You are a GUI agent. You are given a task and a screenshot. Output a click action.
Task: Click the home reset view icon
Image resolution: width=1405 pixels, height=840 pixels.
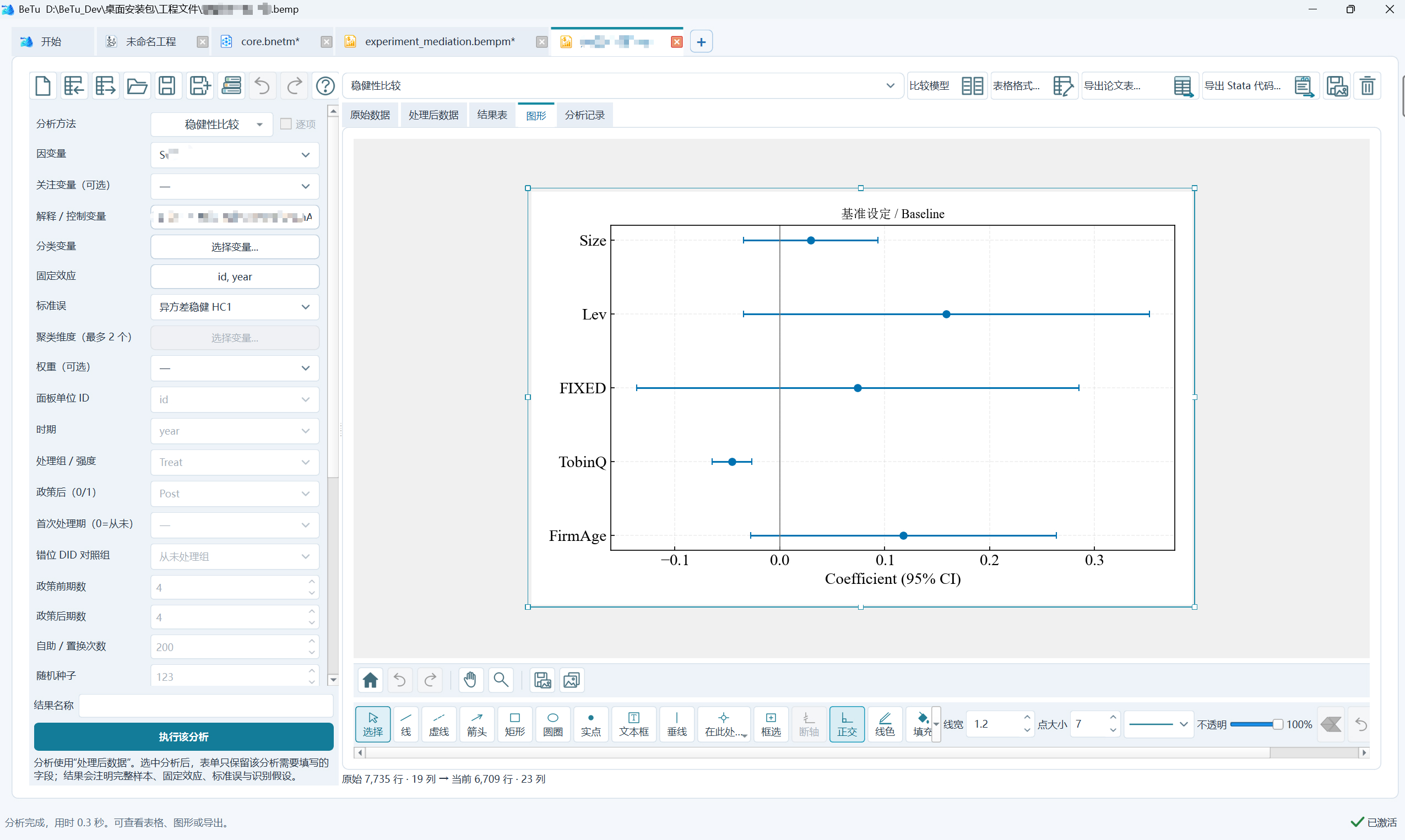click(x=371, y=680)
